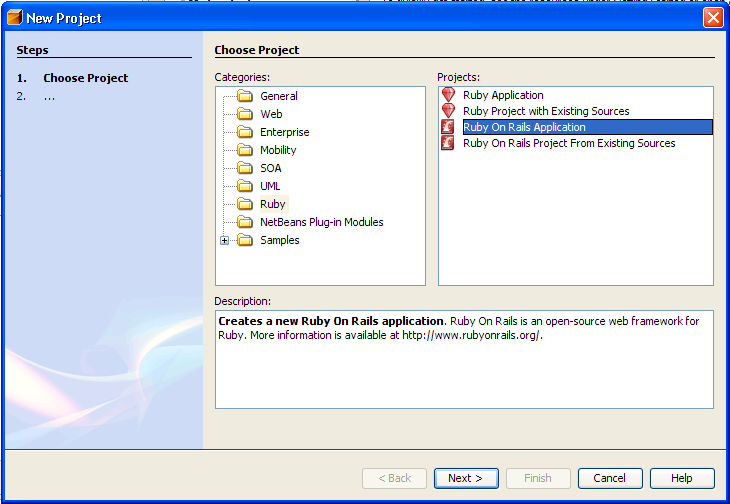Select the SOA category

point(270,168)
